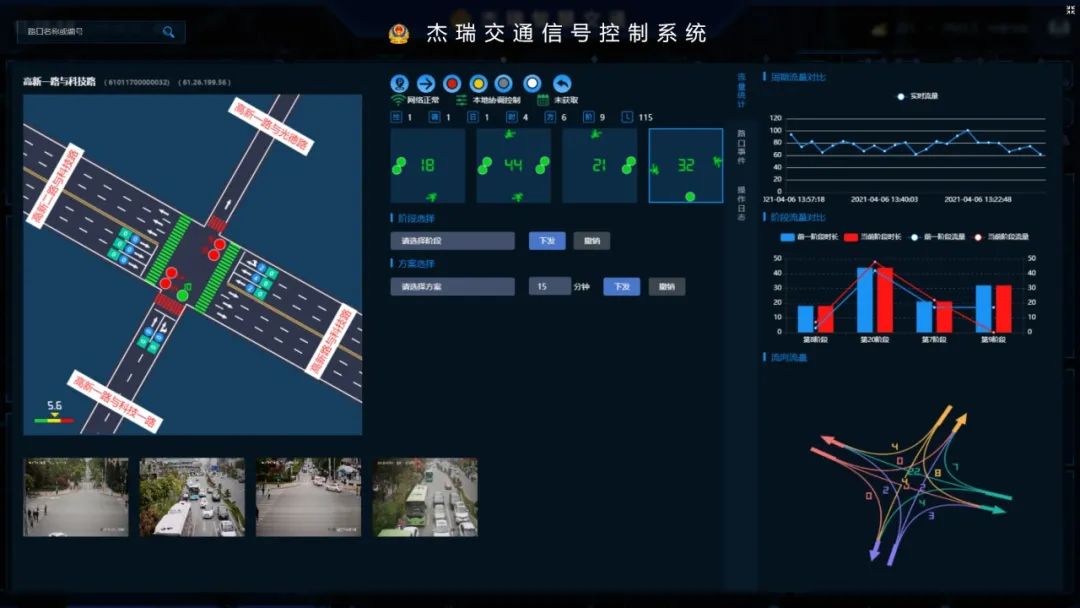The width and height of the screenshot is (1080, 608).
Task: Click the search magnifier icon
Action: (x=168, y=32)
